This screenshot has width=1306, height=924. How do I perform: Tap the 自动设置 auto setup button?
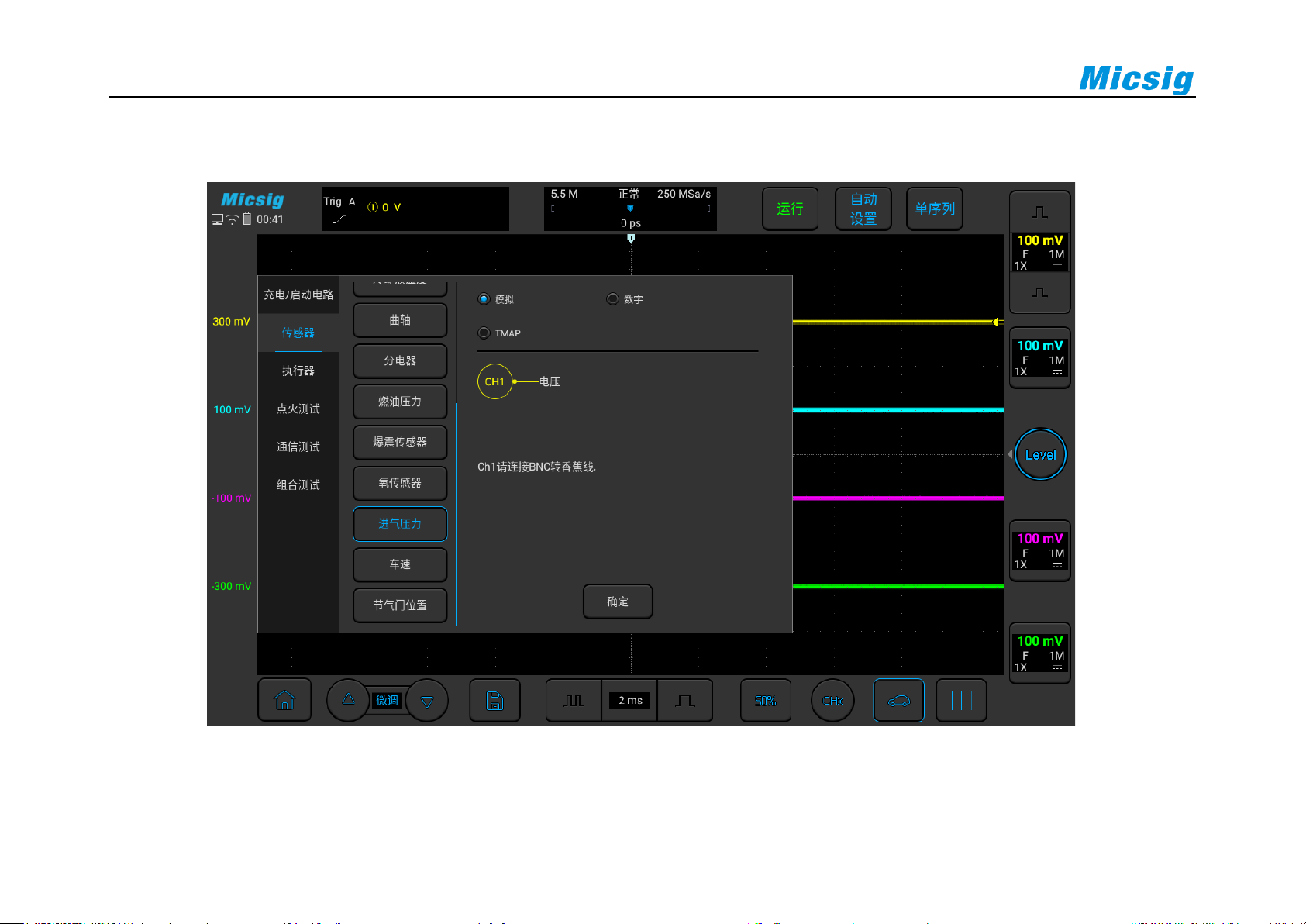pyautogui.click(x=863, y=209)
